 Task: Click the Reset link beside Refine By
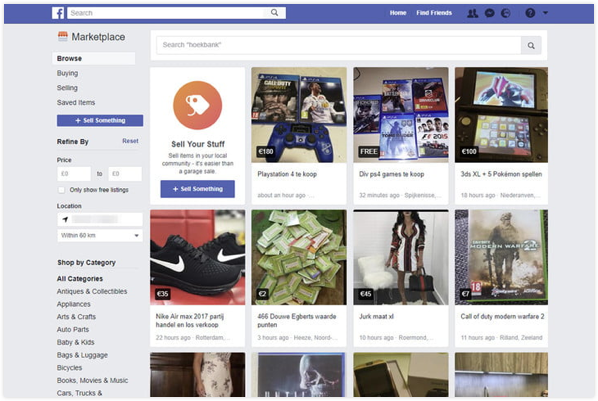130,141
